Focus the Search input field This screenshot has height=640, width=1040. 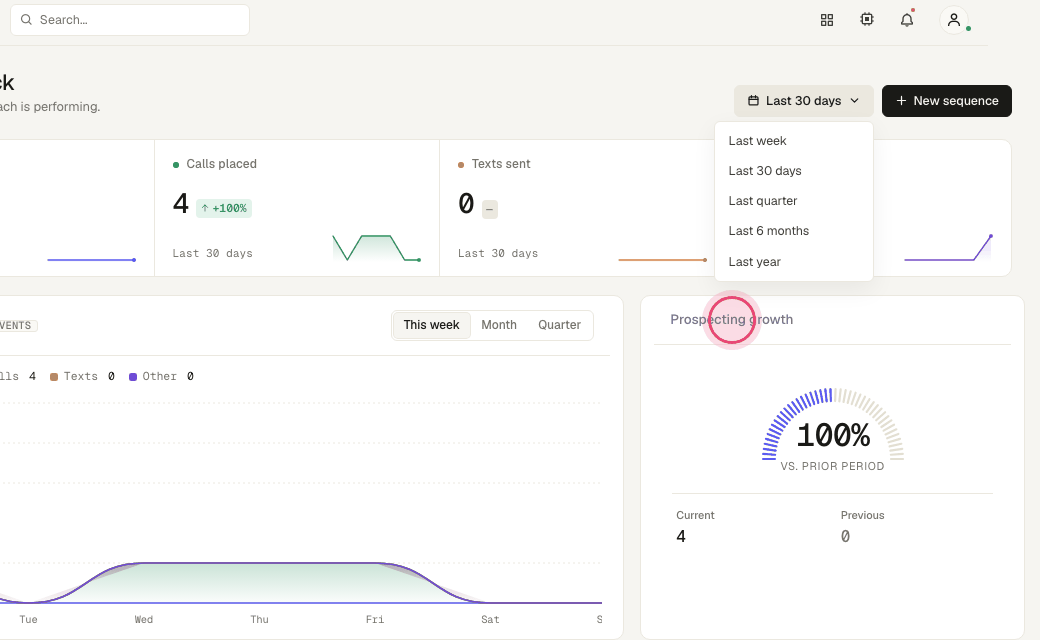130,20
